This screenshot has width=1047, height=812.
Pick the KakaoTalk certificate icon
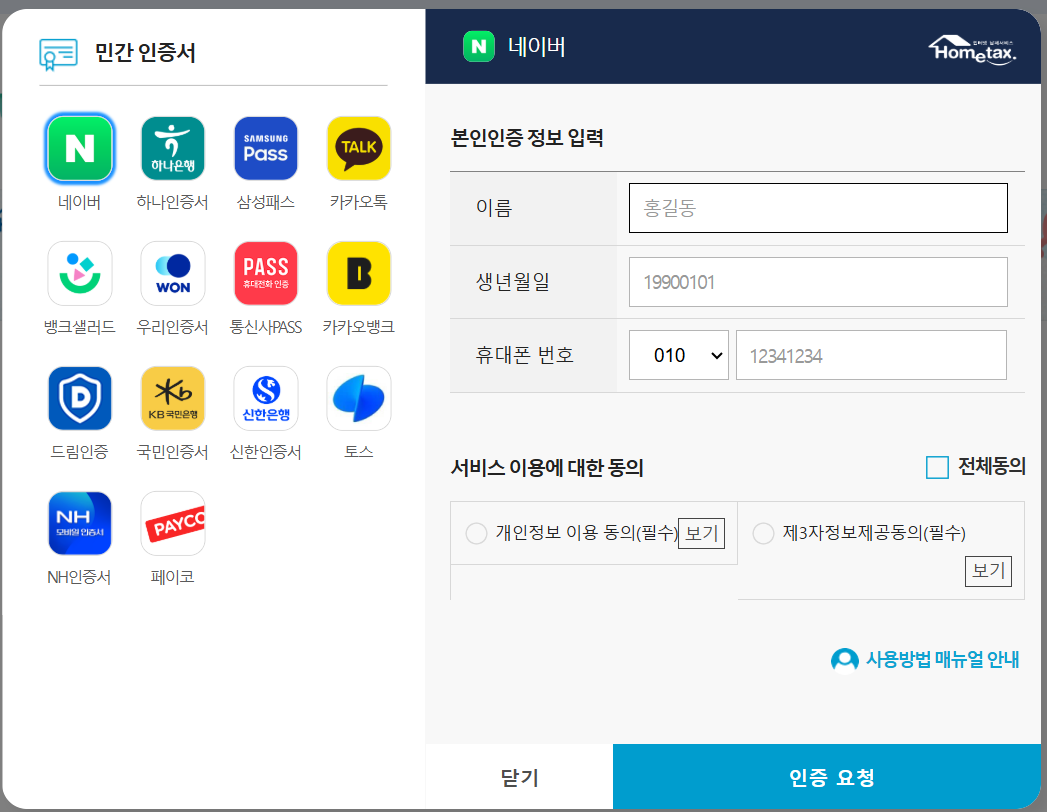point(359,148)
